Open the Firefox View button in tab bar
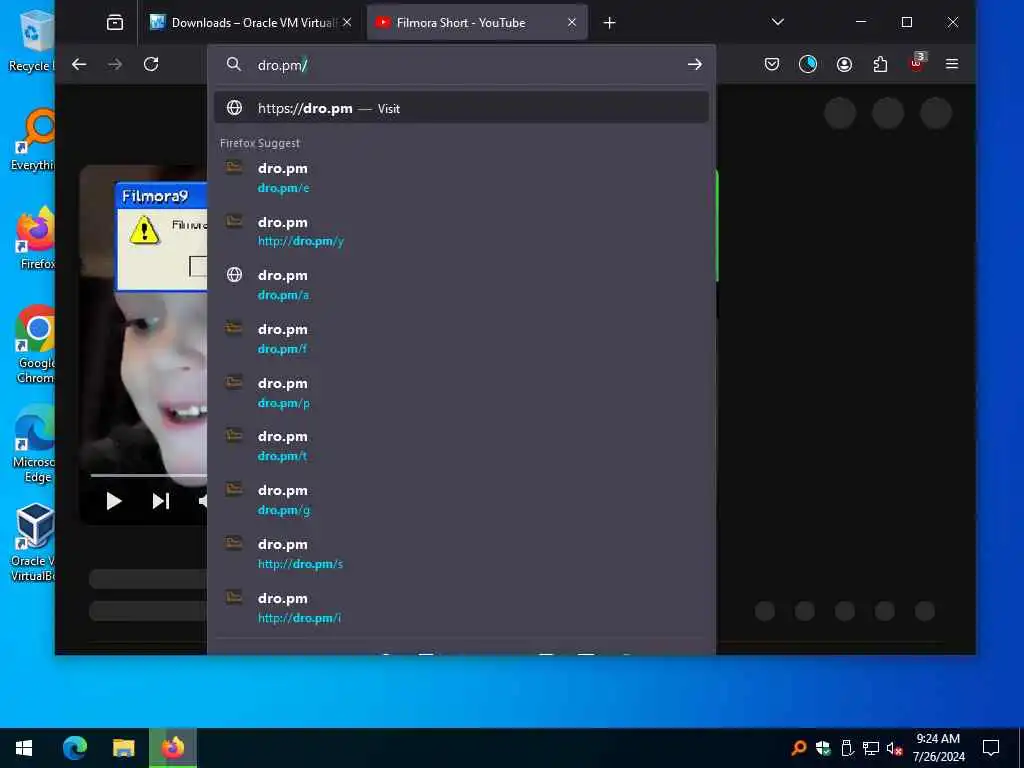 [x=115, y=23]
